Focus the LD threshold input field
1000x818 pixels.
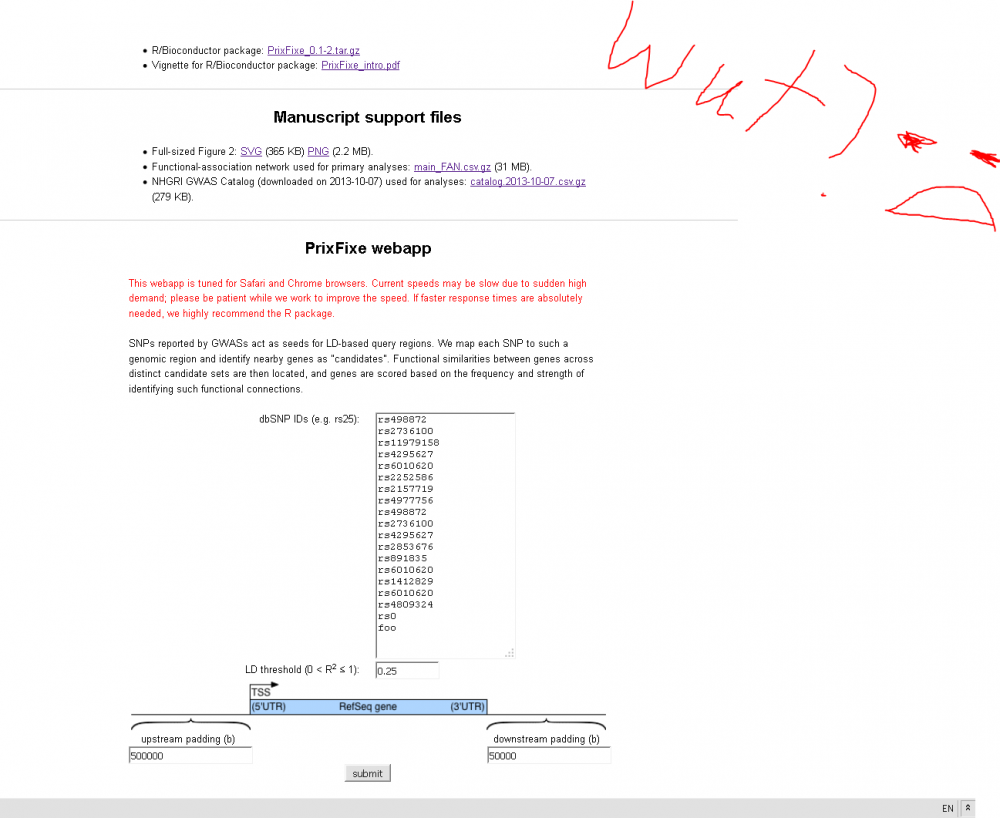(407, 671)
